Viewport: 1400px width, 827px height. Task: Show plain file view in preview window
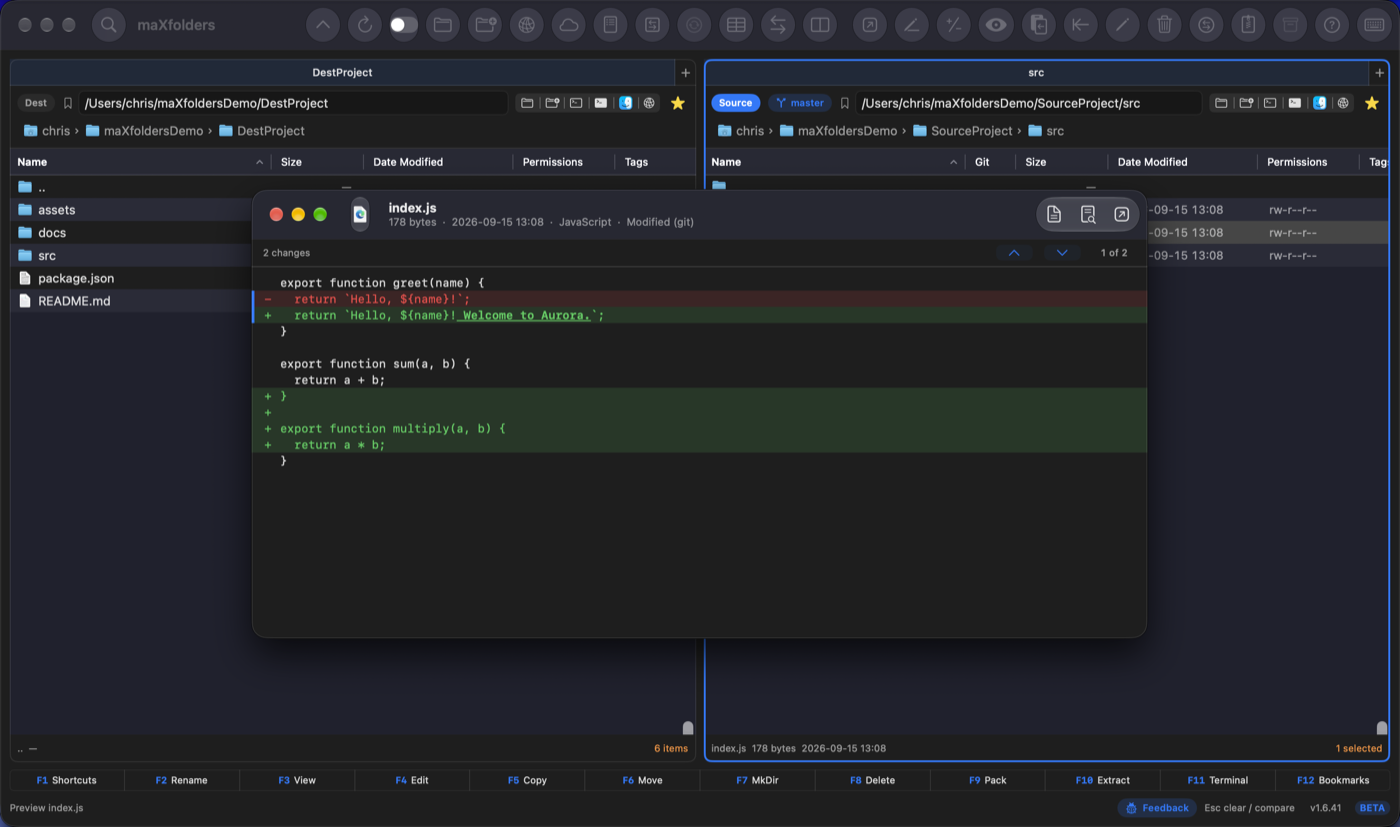[x=1054, y=214]
